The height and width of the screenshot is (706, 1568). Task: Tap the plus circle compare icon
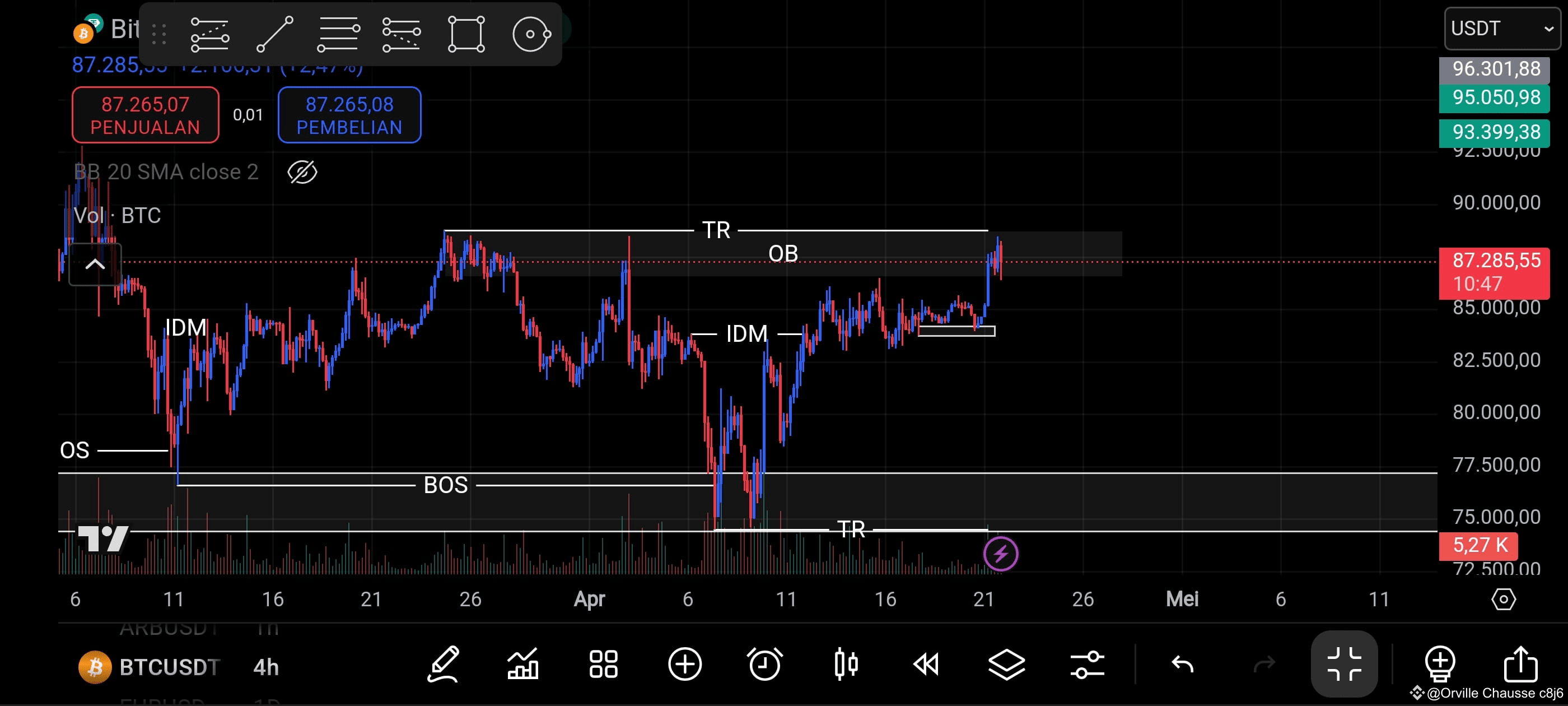pyautogui.click(x=685, y=664)
